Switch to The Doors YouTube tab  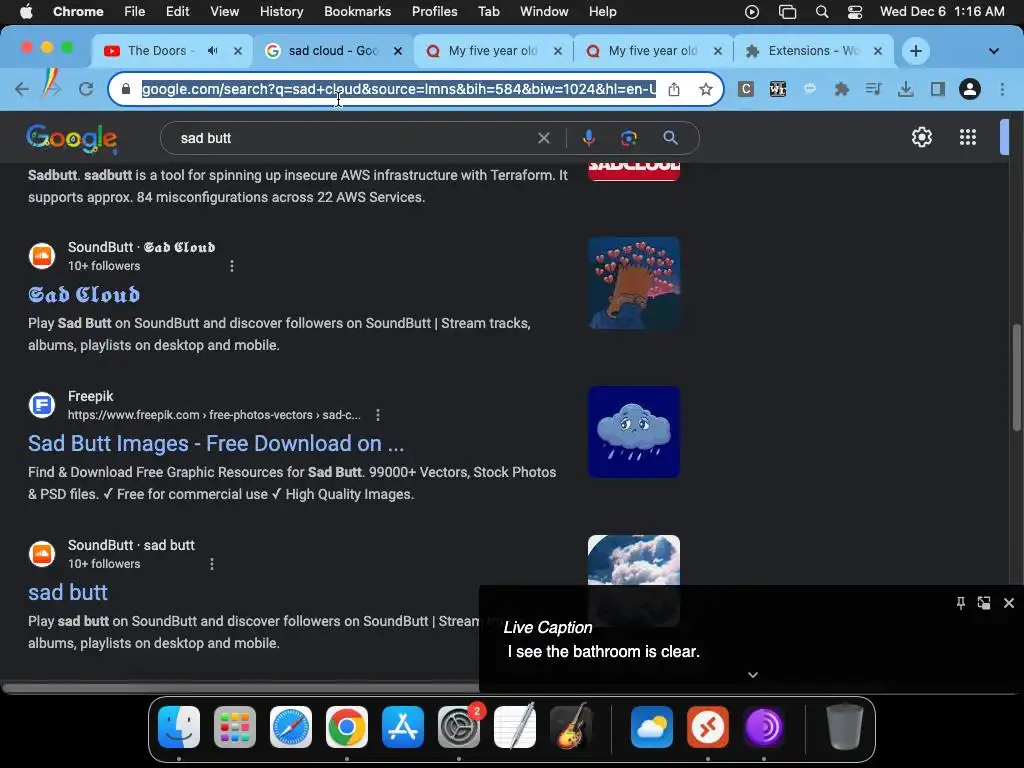pyautogui.click(x=170, y=50)
